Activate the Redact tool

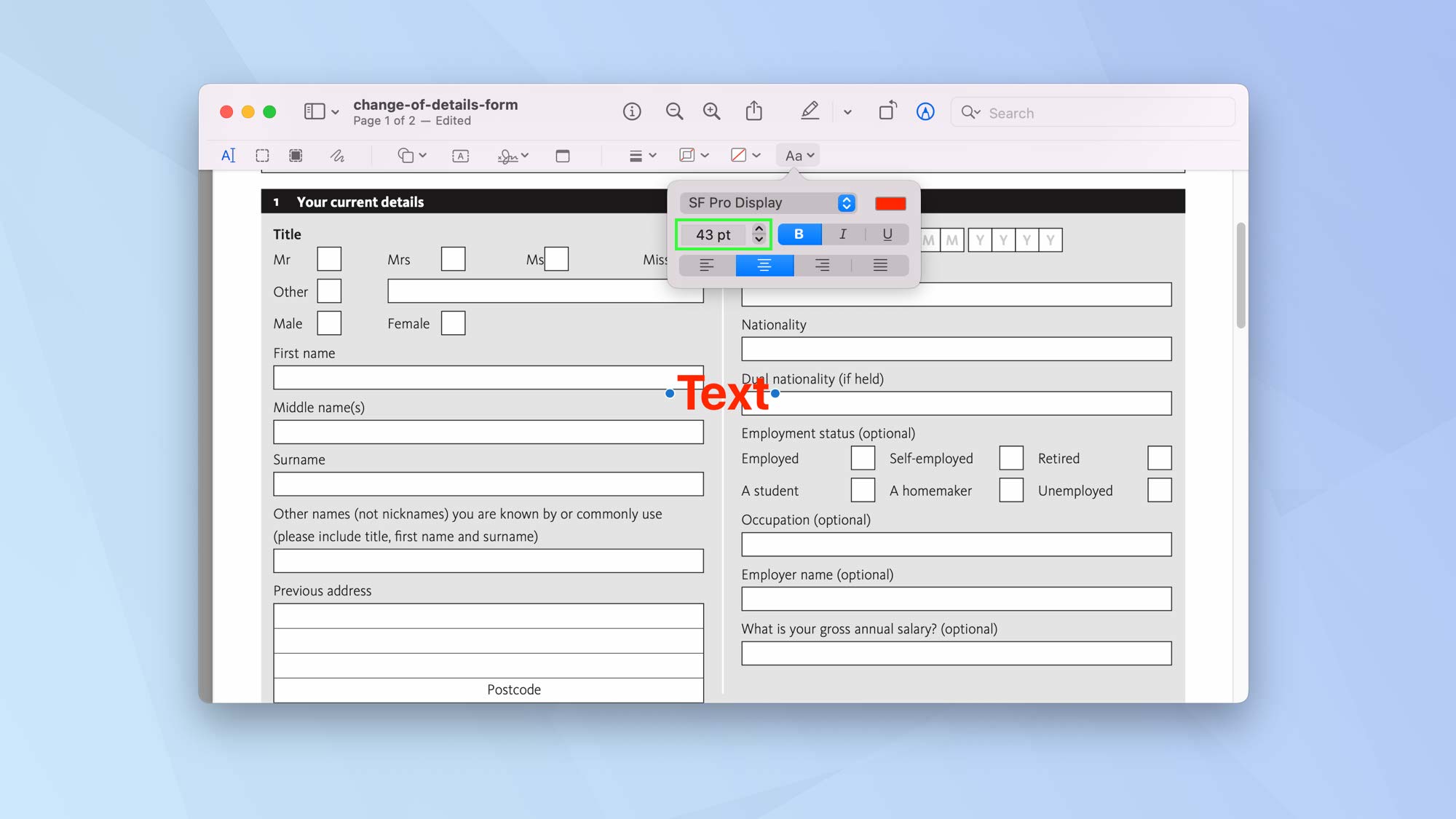[x=296, y=155]
